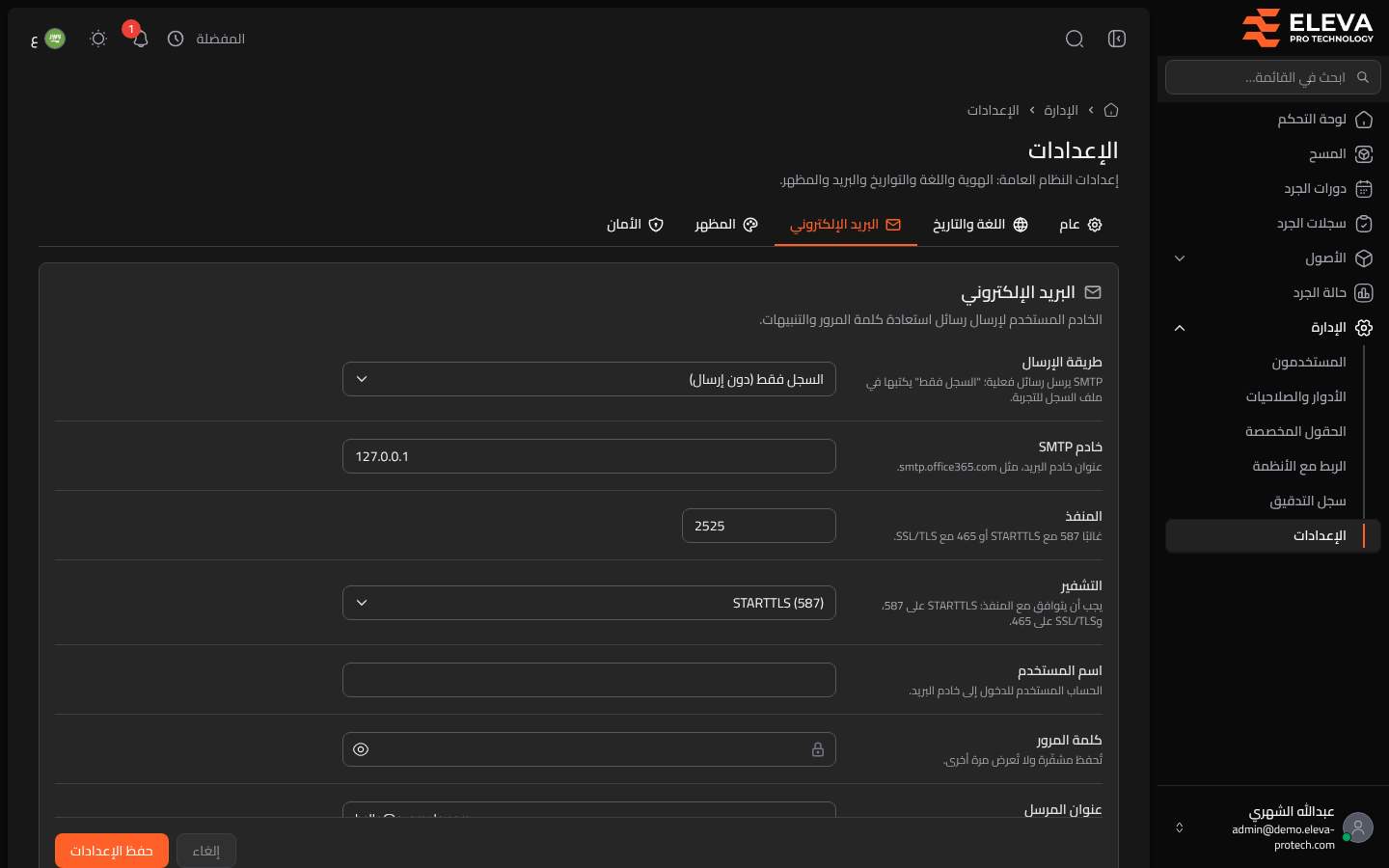Screen dimensions: 1389x868
Task: Open the طريقة الإرسال send method dropdown
Action: pos(589,379)
